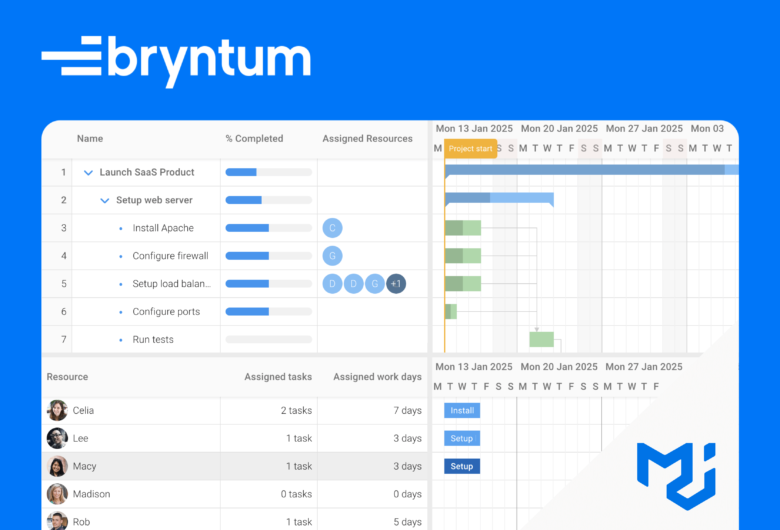Click 'Mon 20 Jan 2025' in resource timeline
780x530 pixels.
tap(559, 367)
